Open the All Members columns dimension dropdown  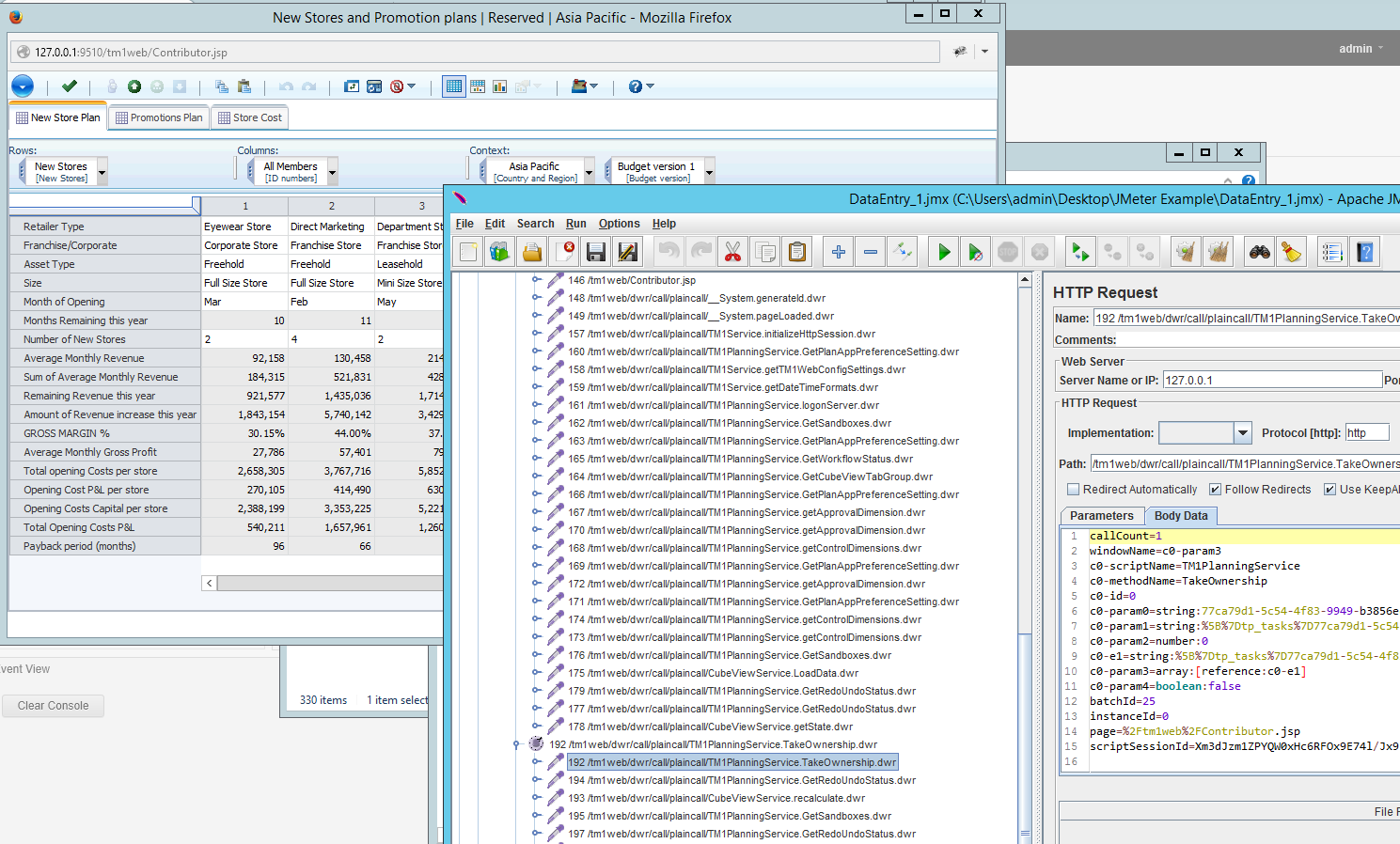(332, 171)
